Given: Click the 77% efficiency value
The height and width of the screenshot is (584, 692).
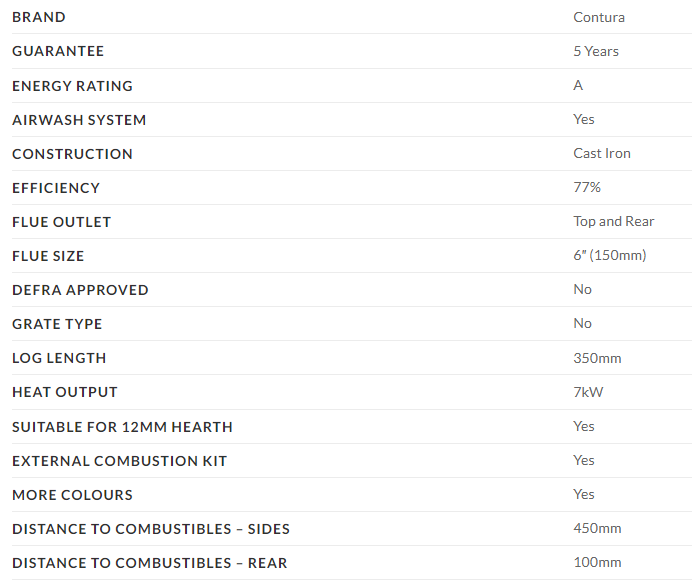Looking at the screenshot, I should coord(587,187).
